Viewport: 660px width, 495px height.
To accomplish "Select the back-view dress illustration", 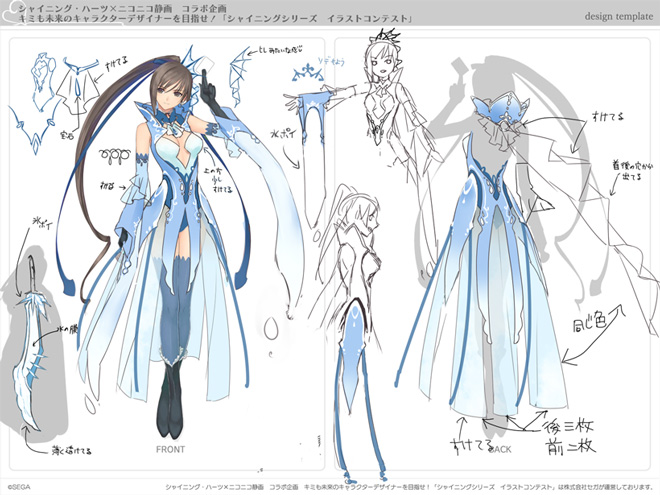I will [480, 257].
